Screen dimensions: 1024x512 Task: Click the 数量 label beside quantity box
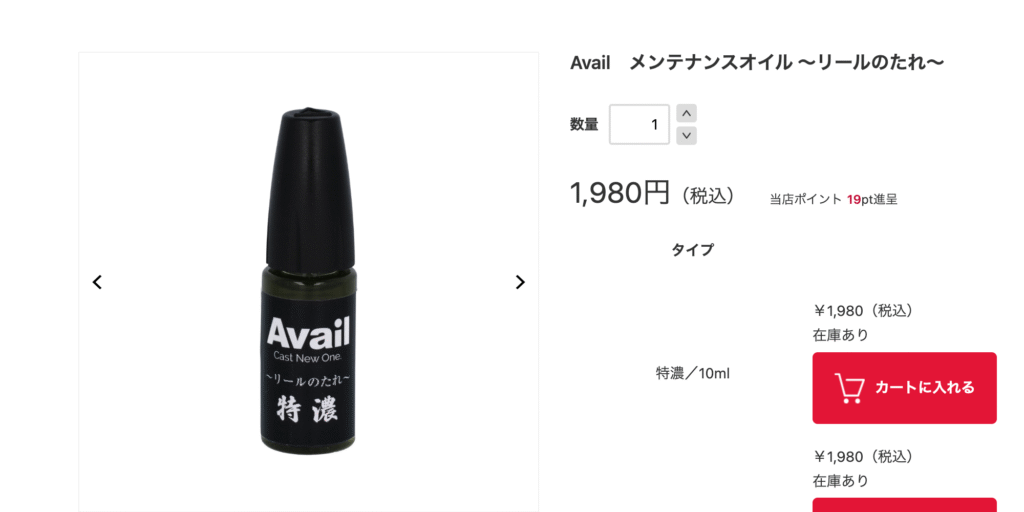coord(584,125)
